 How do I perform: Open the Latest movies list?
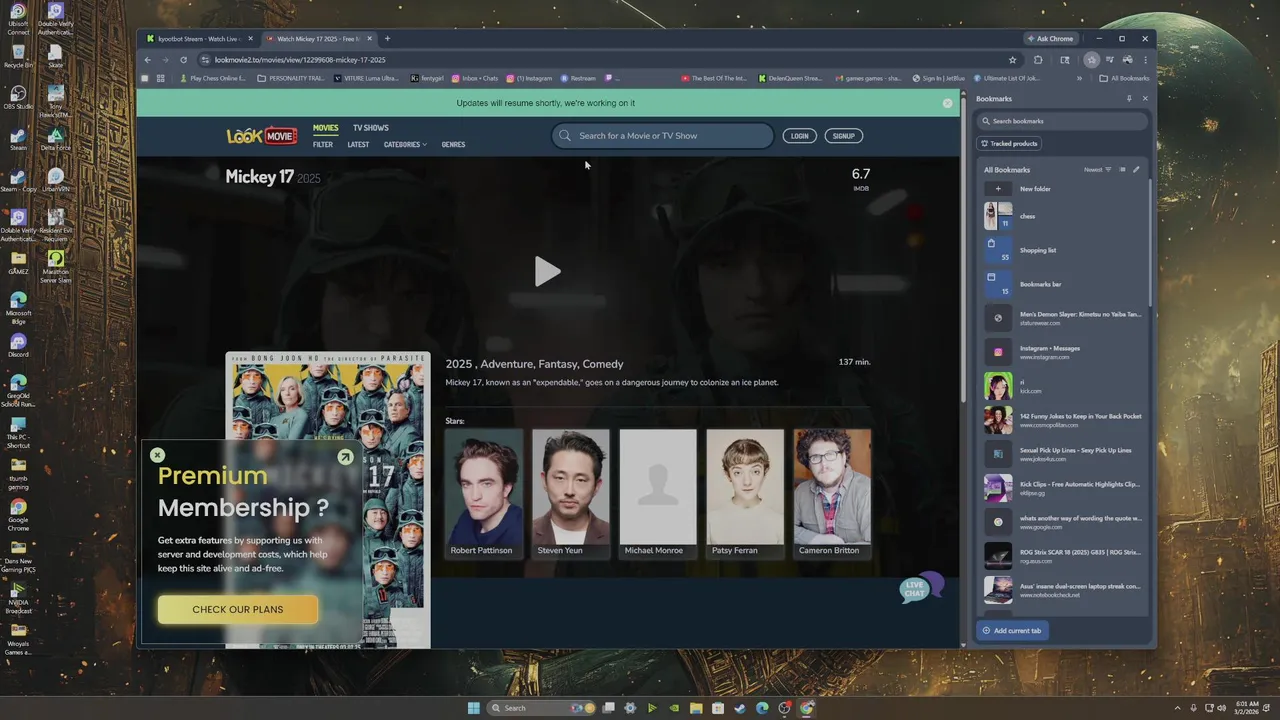click(358, 145)
